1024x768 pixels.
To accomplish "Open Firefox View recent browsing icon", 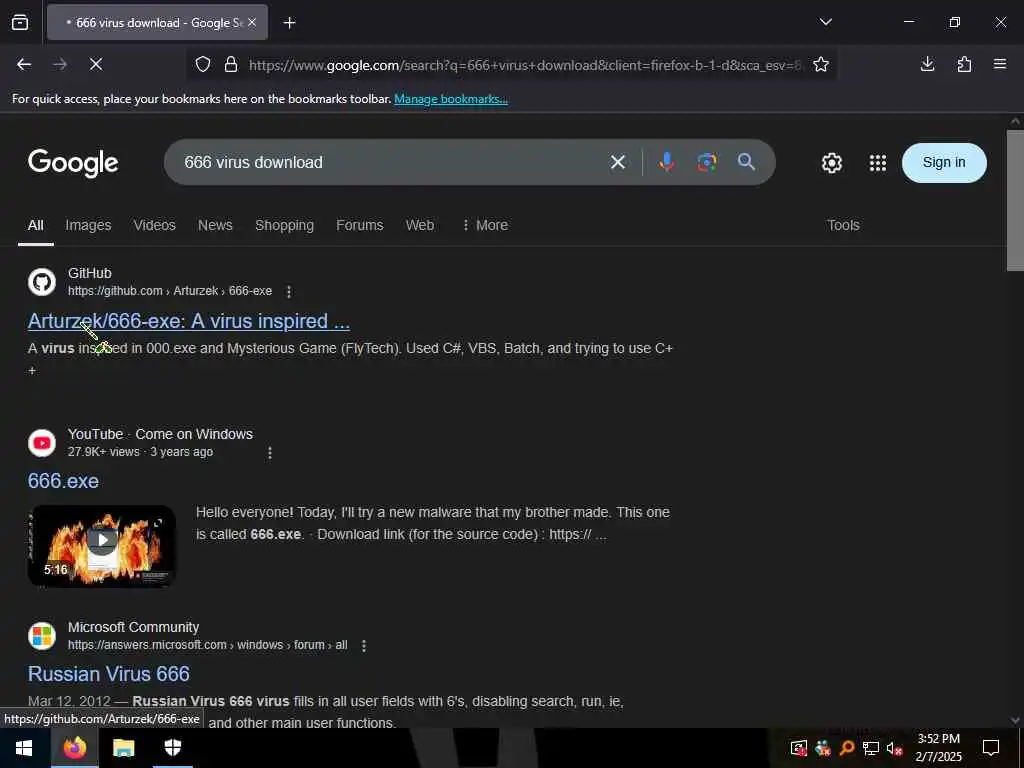I will click(x=20, y=22).
